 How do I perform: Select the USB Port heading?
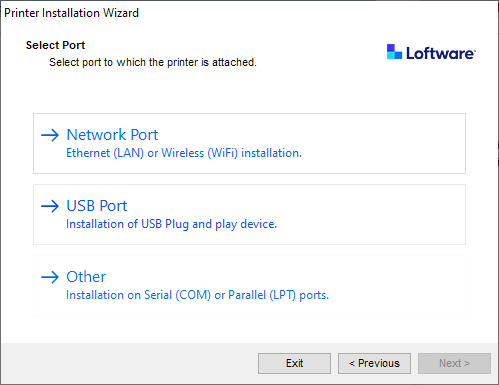click(97, 206)
